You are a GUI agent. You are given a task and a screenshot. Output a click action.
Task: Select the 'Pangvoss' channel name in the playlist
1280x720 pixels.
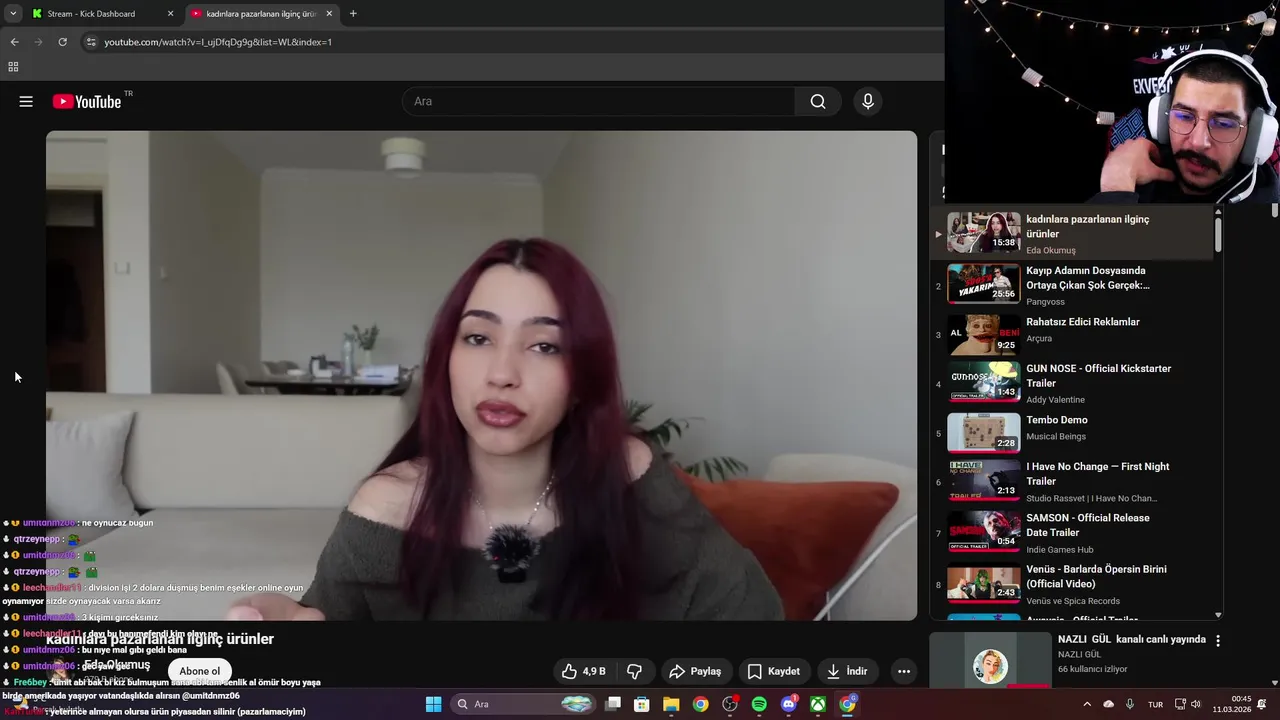coord(1046,302)
